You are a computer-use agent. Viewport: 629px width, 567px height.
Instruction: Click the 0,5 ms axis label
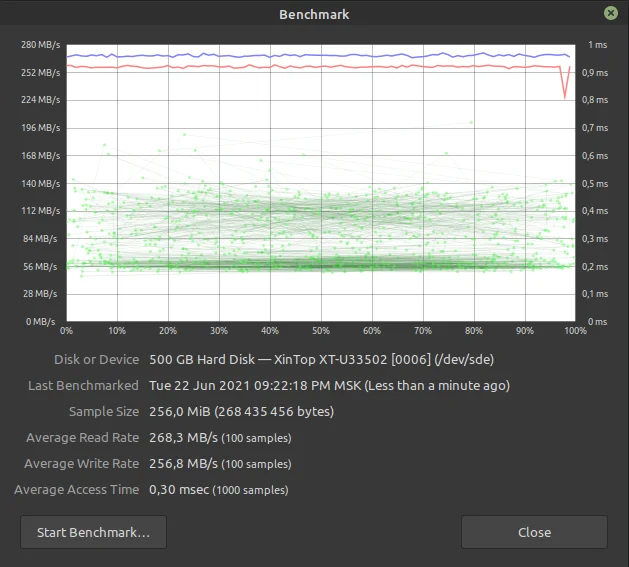tap(595, 184)
